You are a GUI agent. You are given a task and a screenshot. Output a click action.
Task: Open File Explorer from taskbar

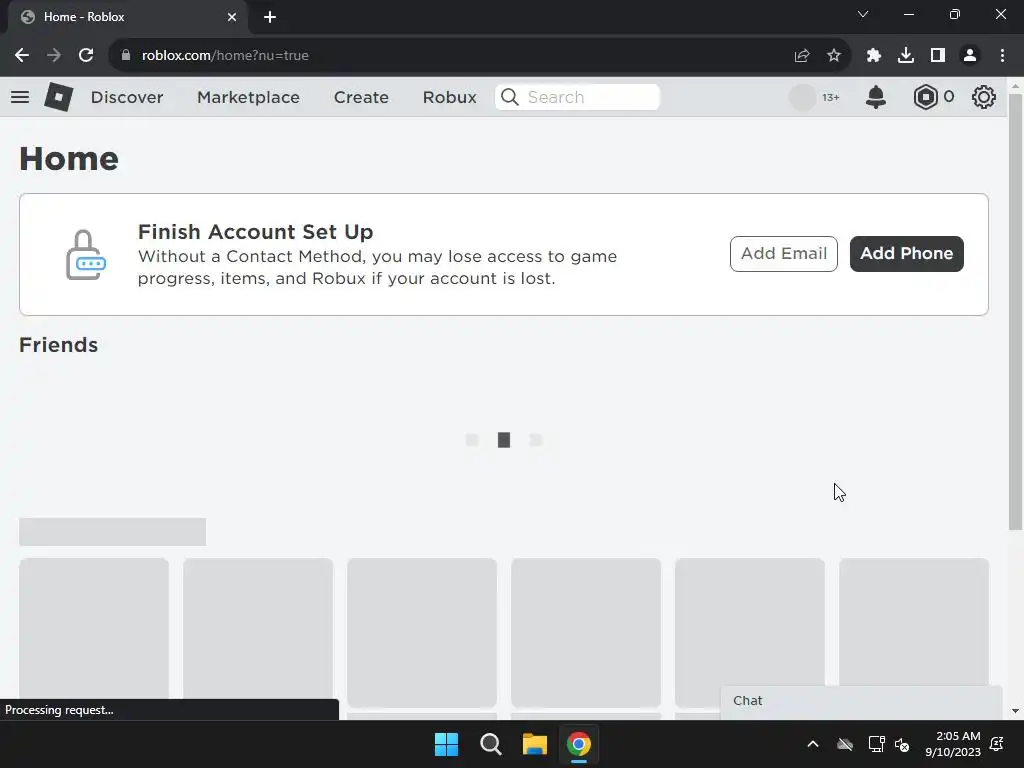[534, 744]
